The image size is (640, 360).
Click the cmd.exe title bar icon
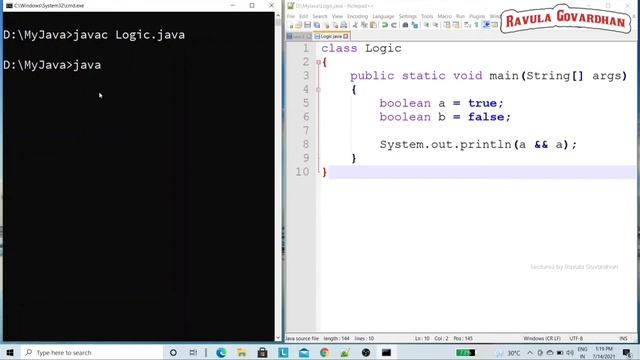[9, 5]
